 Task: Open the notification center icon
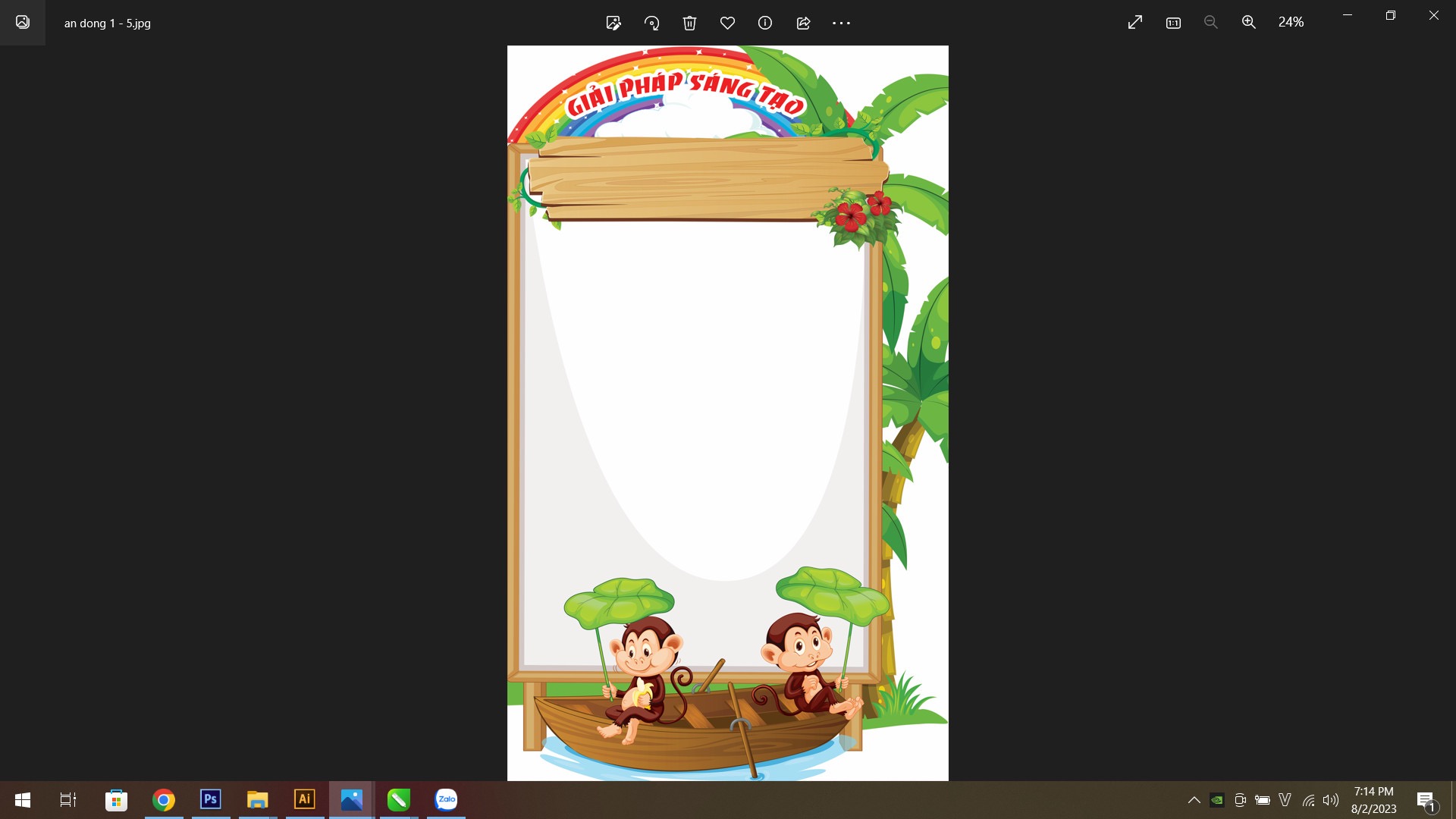tap(1426, 800)
